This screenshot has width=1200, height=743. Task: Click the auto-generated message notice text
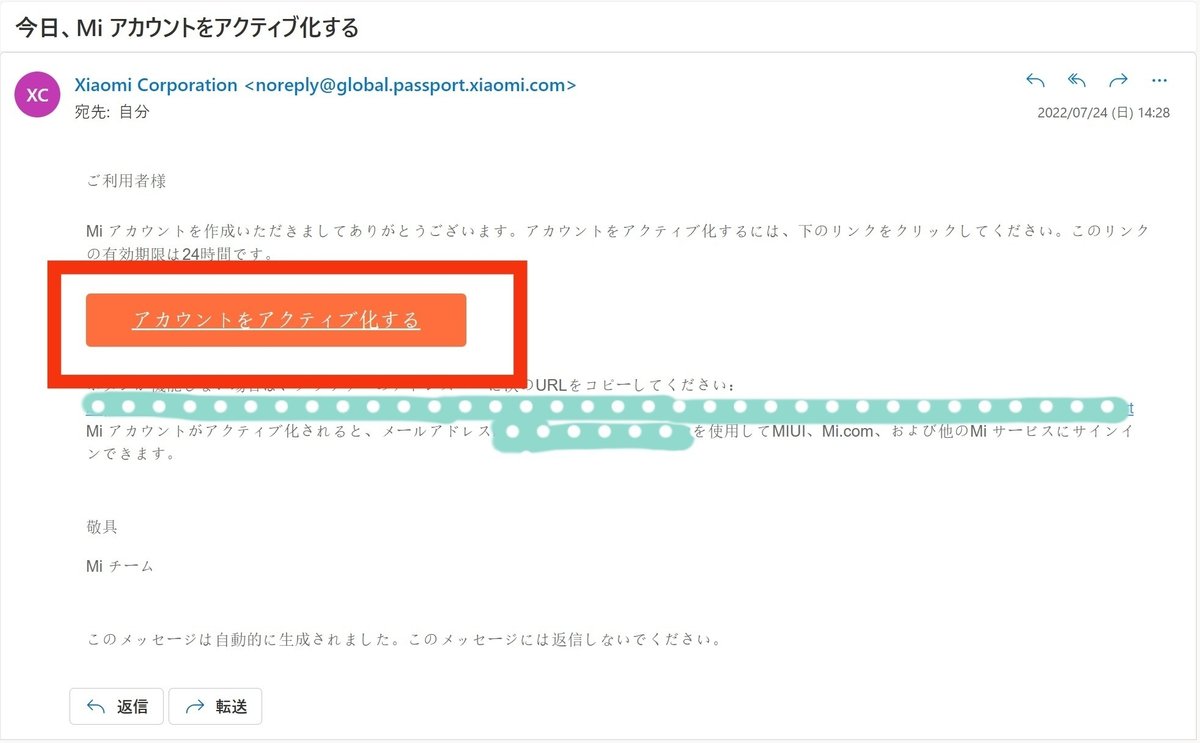[404, 638]
